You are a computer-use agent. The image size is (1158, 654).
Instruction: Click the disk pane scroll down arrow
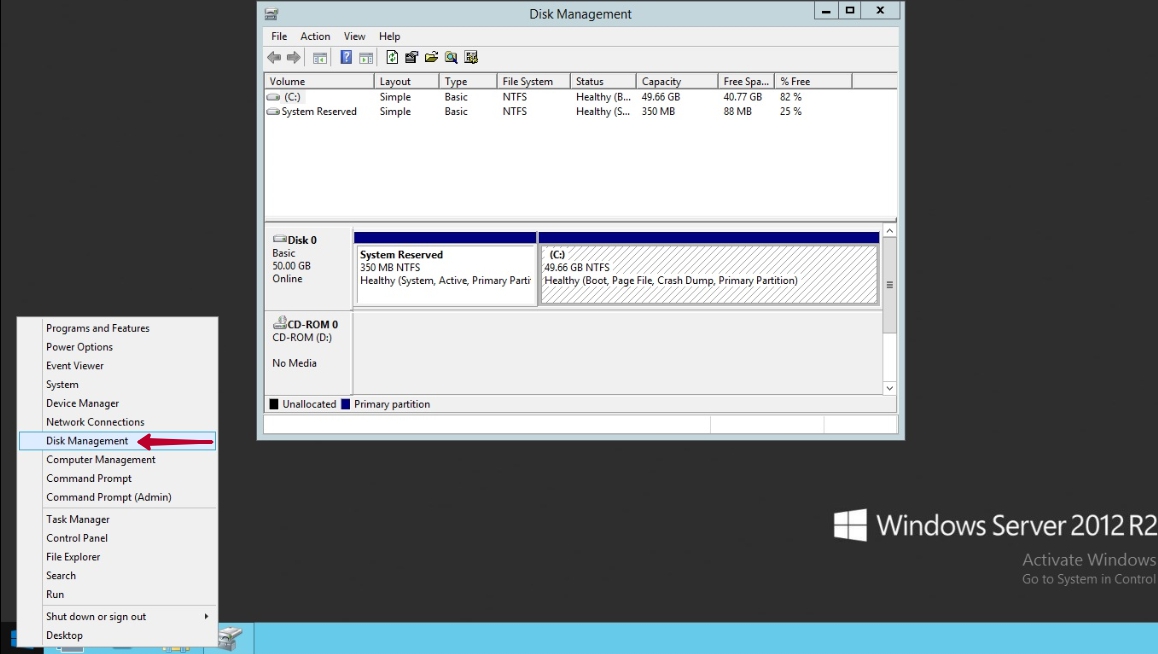(890, 387)
